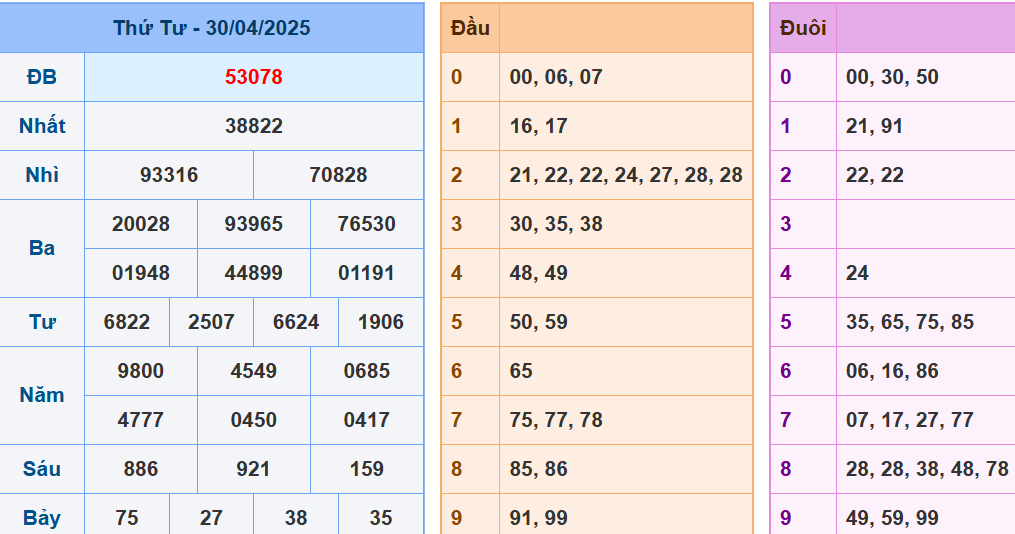Select Năm prize number 0685
The width and height of the screenshot is (1015, 534).
[x=366, y=371]
